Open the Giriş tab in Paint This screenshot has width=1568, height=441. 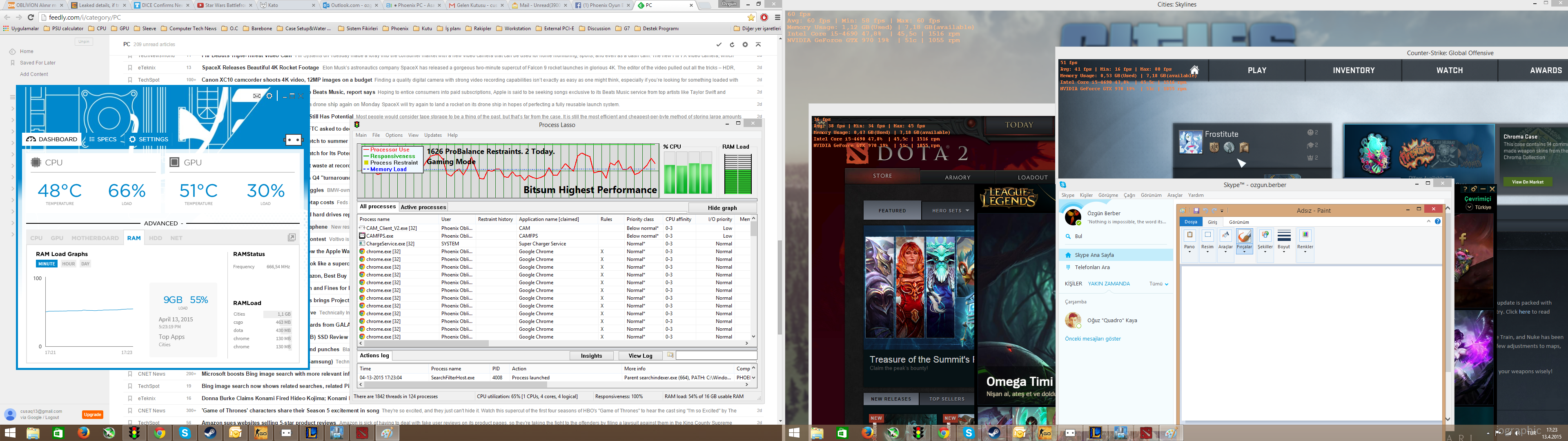click(x=1212, y=222)
